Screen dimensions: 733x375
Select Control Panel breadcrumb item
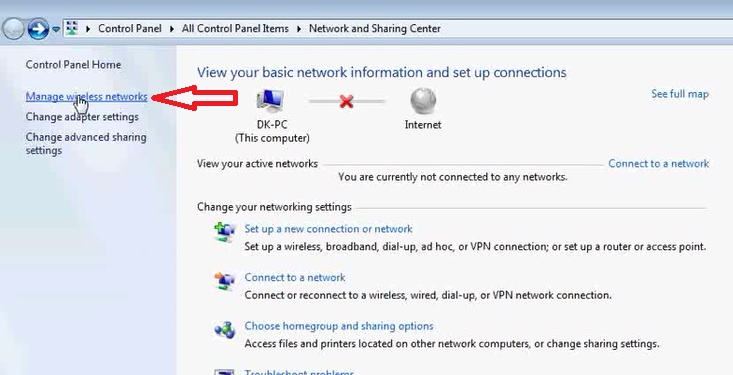[129, 29]
